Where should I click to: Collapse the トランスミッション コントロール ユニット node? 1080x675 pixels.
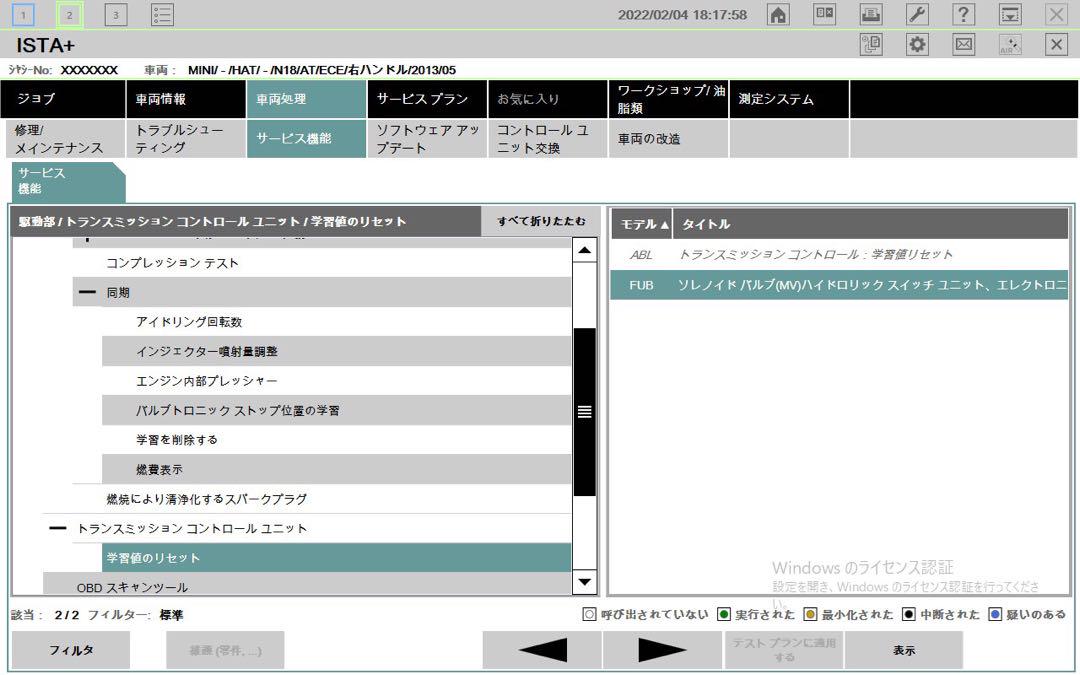[58, 528]
